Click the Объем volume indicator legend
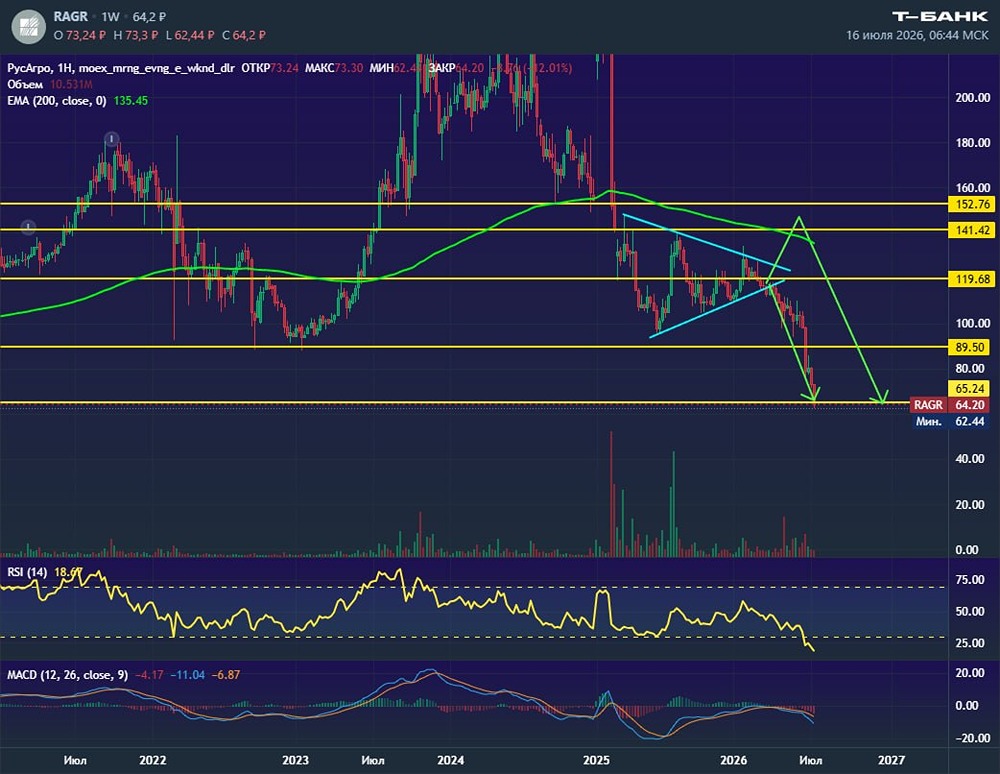The height and width of the screenshot is (774, 1000). [x=25, y=84]
